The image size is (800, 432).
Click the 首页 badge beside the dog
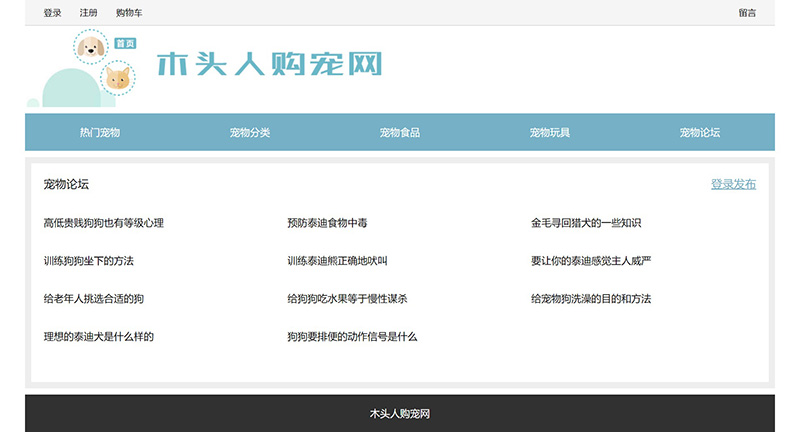(x=125, y=44)
